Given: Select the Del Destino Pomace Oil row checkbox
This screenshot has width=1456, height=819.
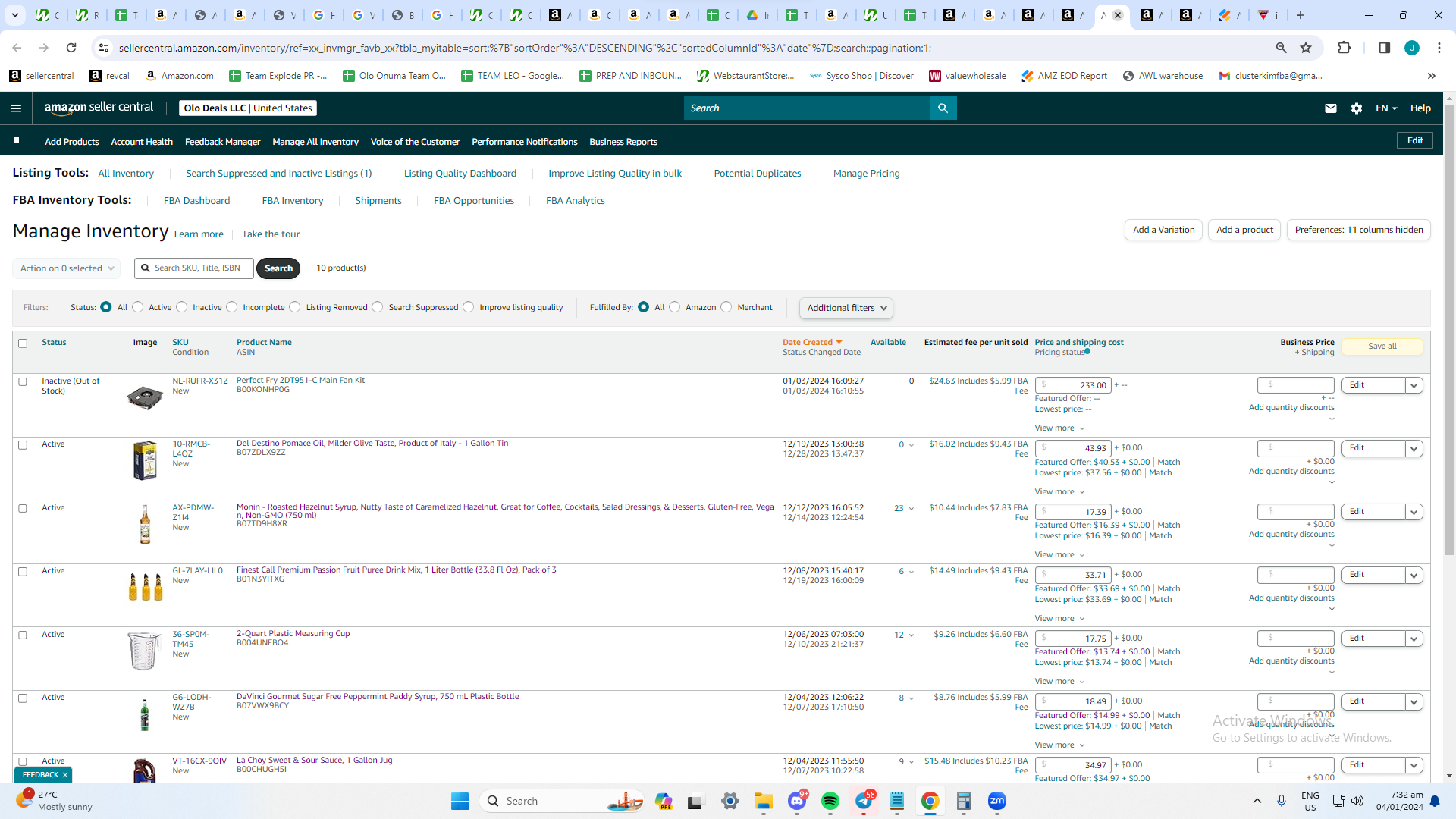Looking at the screenshot, I should [23, 445].
